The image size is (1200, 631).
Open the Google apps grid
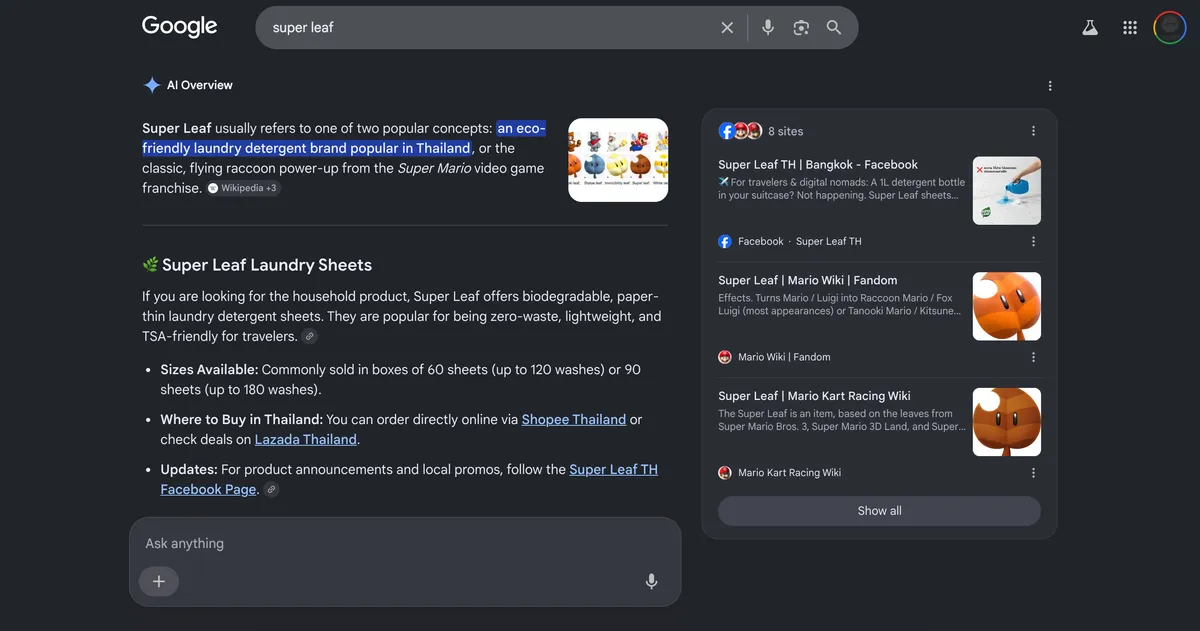pos(1130,28)
